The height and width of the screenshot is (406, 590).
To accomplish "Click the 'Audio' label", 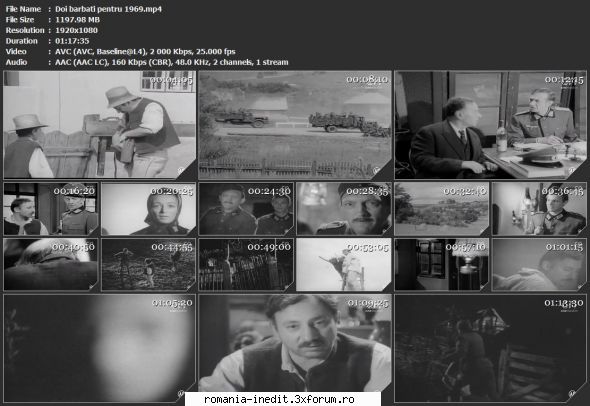I will coord(16,62).
